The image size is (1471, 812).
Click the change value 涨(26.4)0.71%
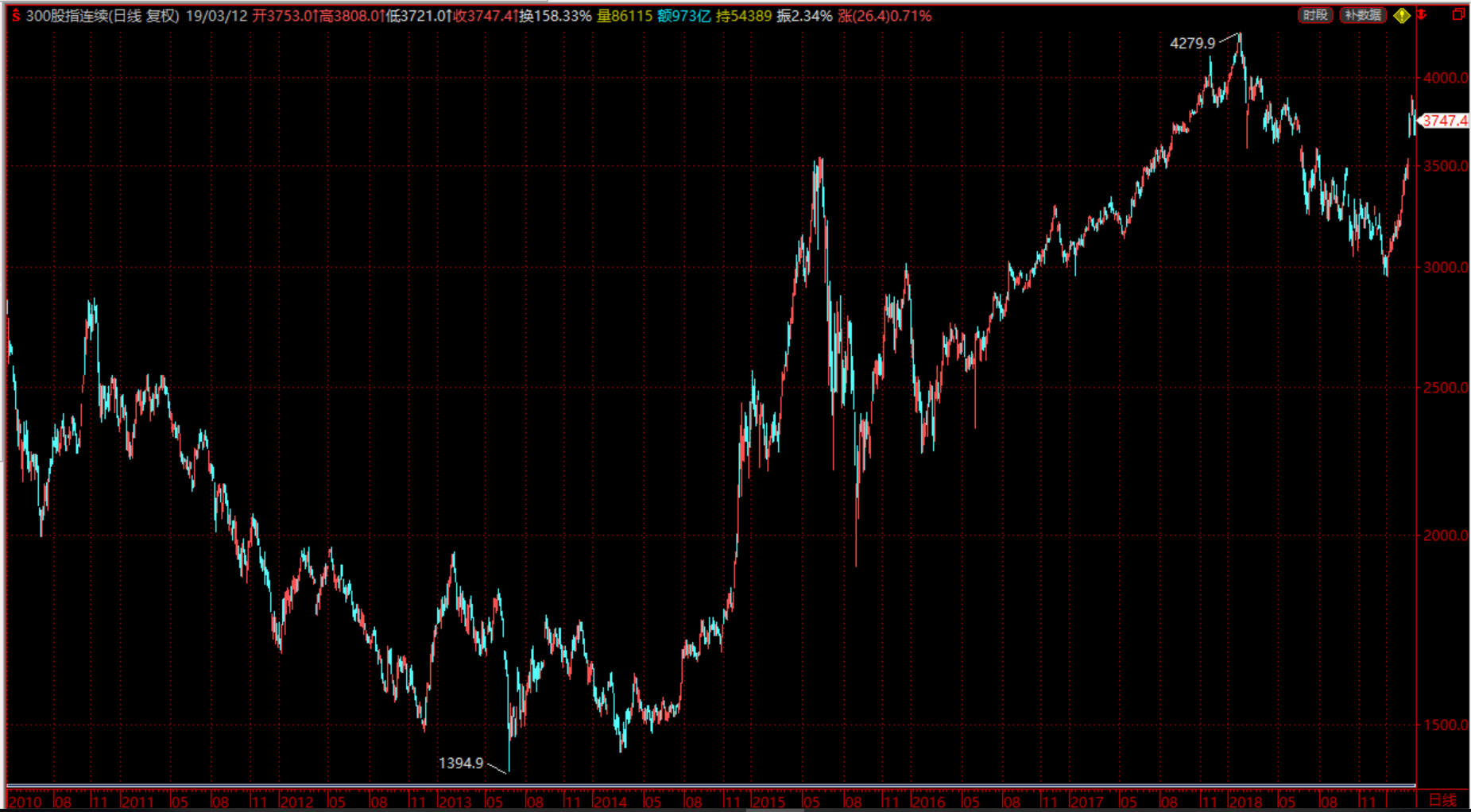885,16
